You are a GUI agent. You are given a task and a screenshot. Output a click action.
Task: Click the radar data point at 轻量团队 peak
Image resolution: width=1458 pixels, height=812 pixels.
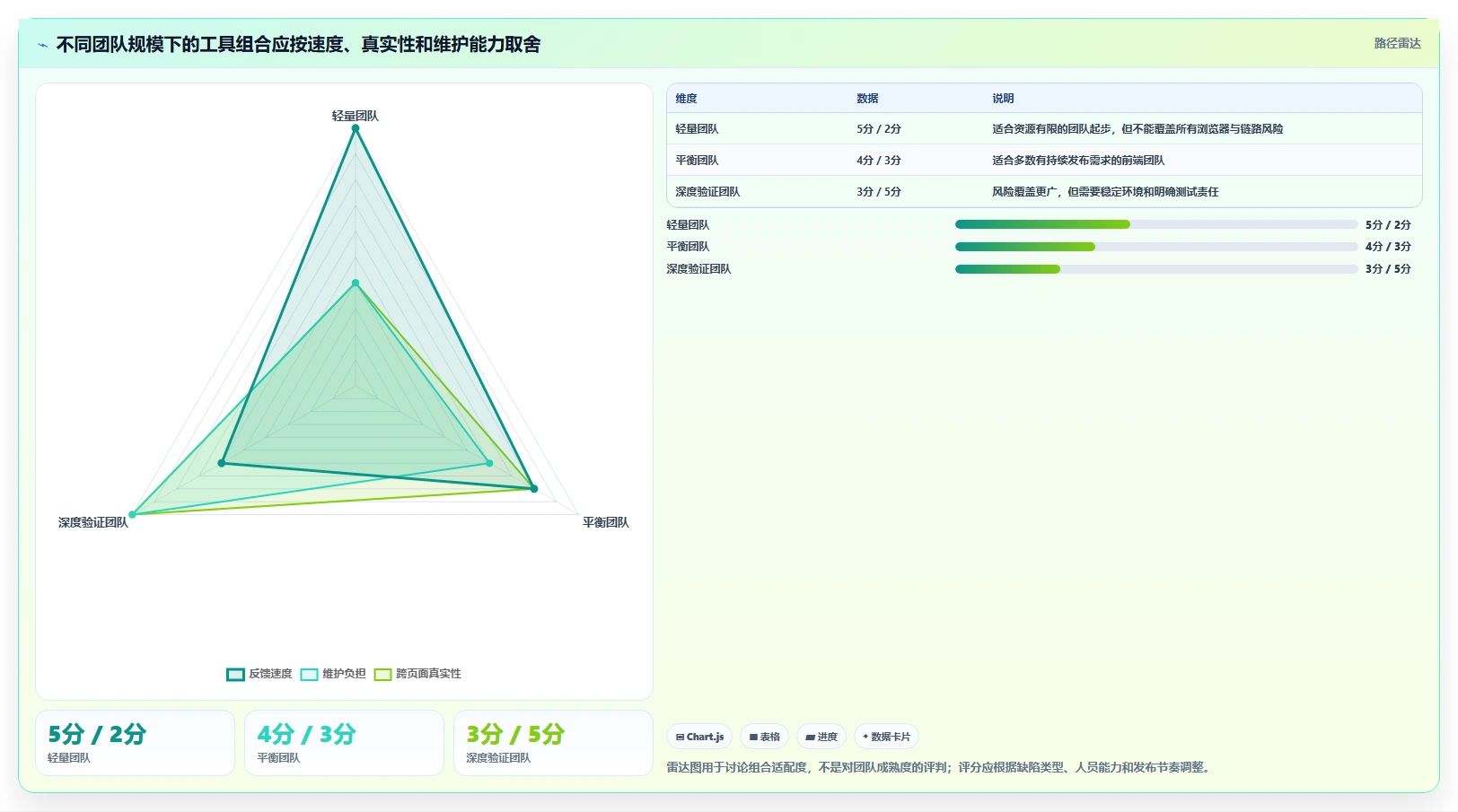coord(356,128)
